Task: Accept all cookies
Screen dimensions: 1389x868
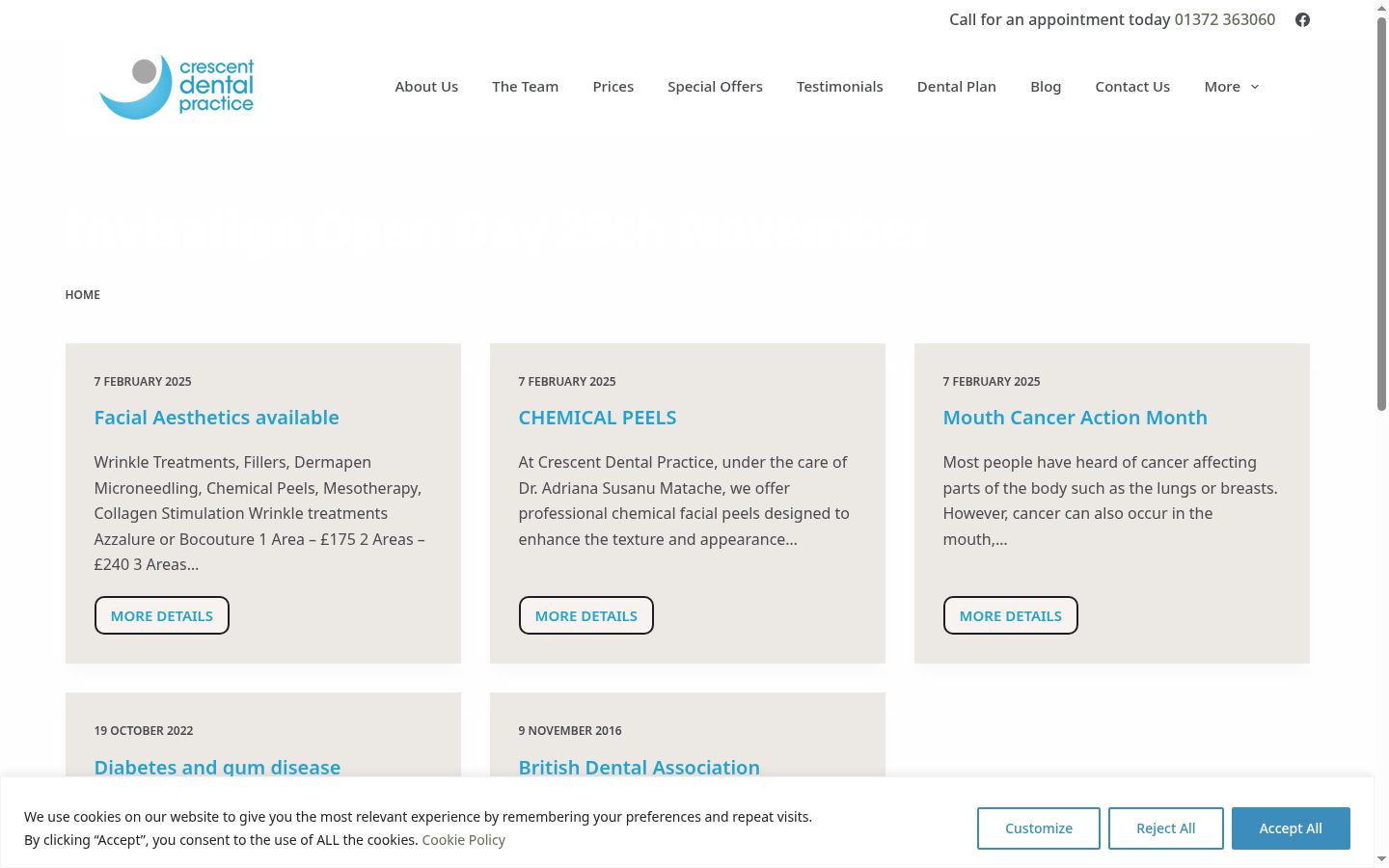Action: [x=1291, y=828]
